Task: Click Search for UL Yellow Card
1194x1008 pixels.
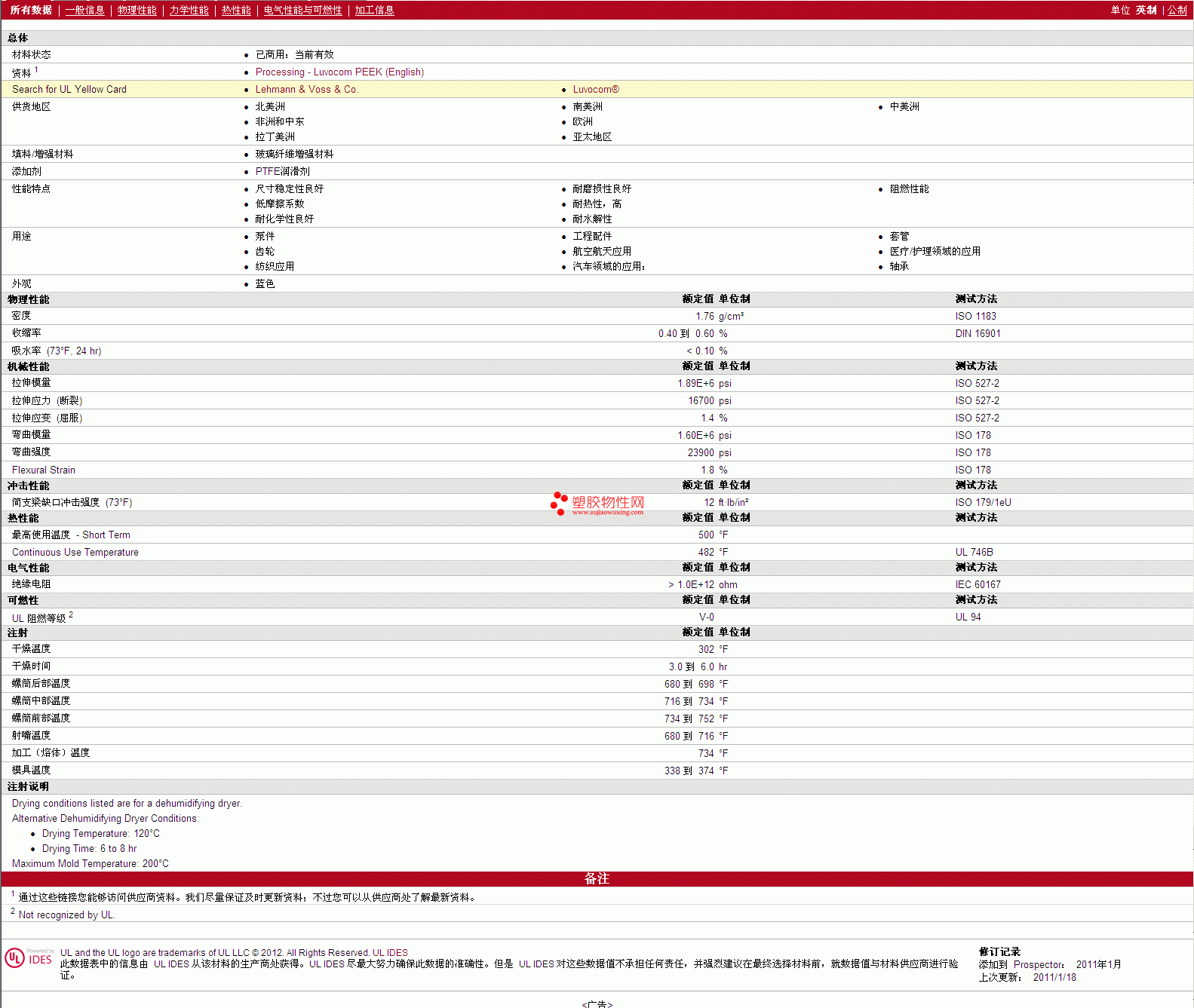Action: (x=69, y=89)
